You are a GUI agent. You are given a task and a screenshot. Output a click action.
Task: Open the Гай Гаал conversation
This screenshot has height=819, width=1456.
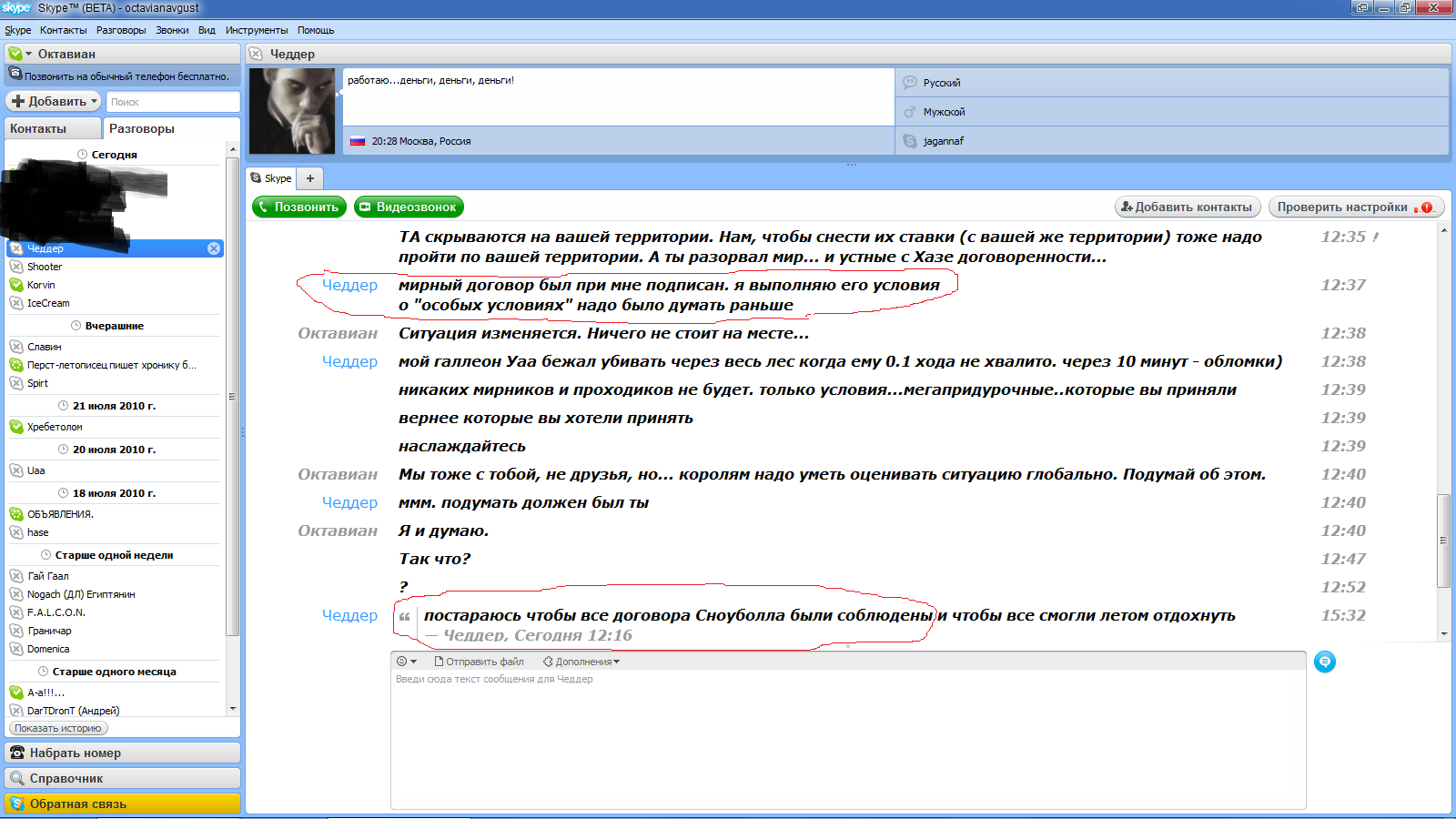coord(115,576)
